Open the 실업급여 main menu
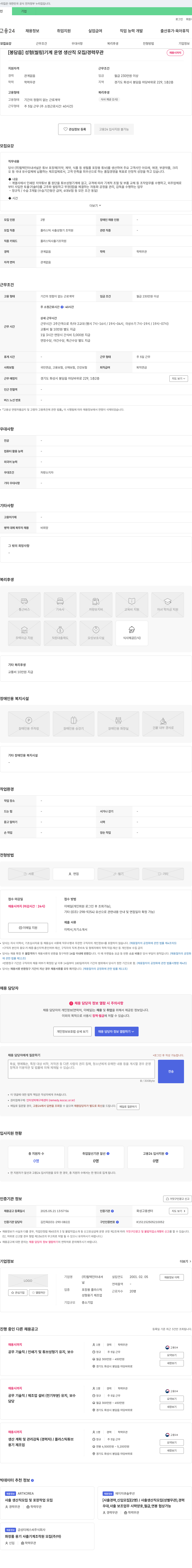Viewport: 192px width, 1568px height. coord(95,30)
